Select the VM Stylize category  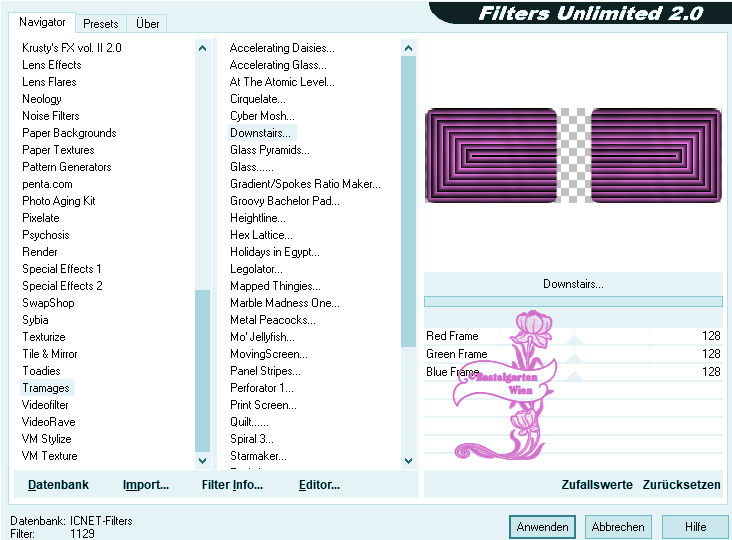47,439
